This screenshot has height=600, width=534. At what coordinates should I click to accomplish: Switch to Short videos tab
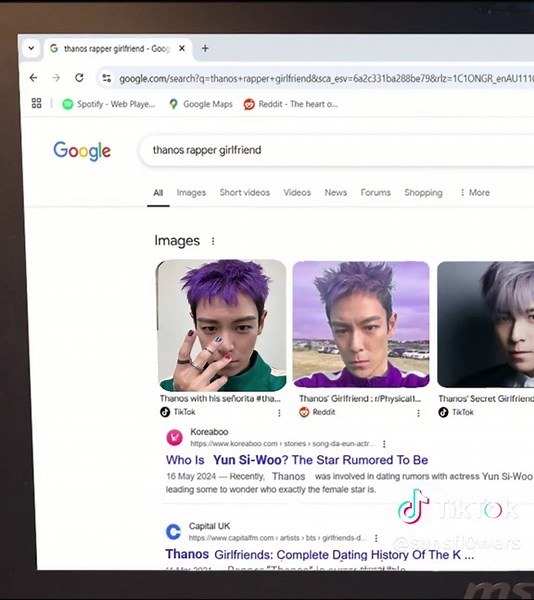(245, 192)
